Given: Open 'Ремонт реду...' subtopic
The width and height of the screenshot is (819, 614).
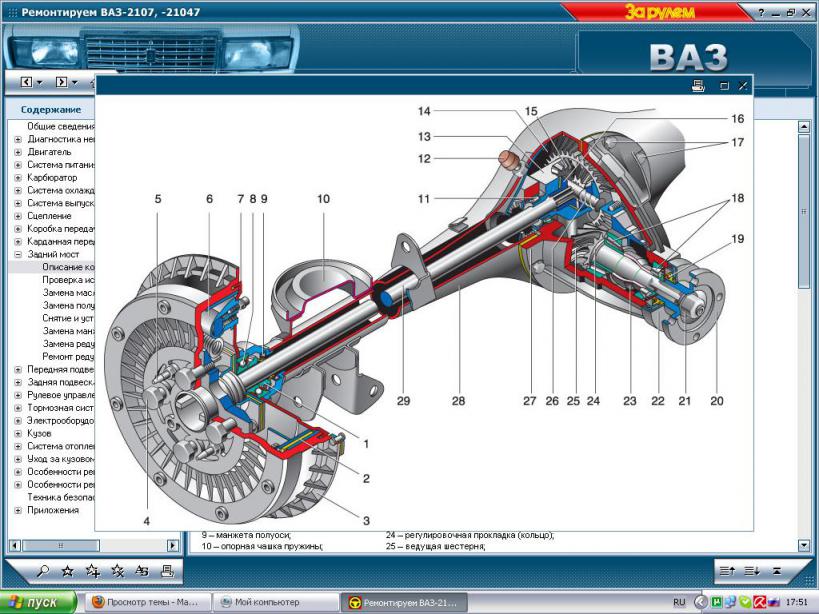Looking at the screenshot, I should click(68, 357).
